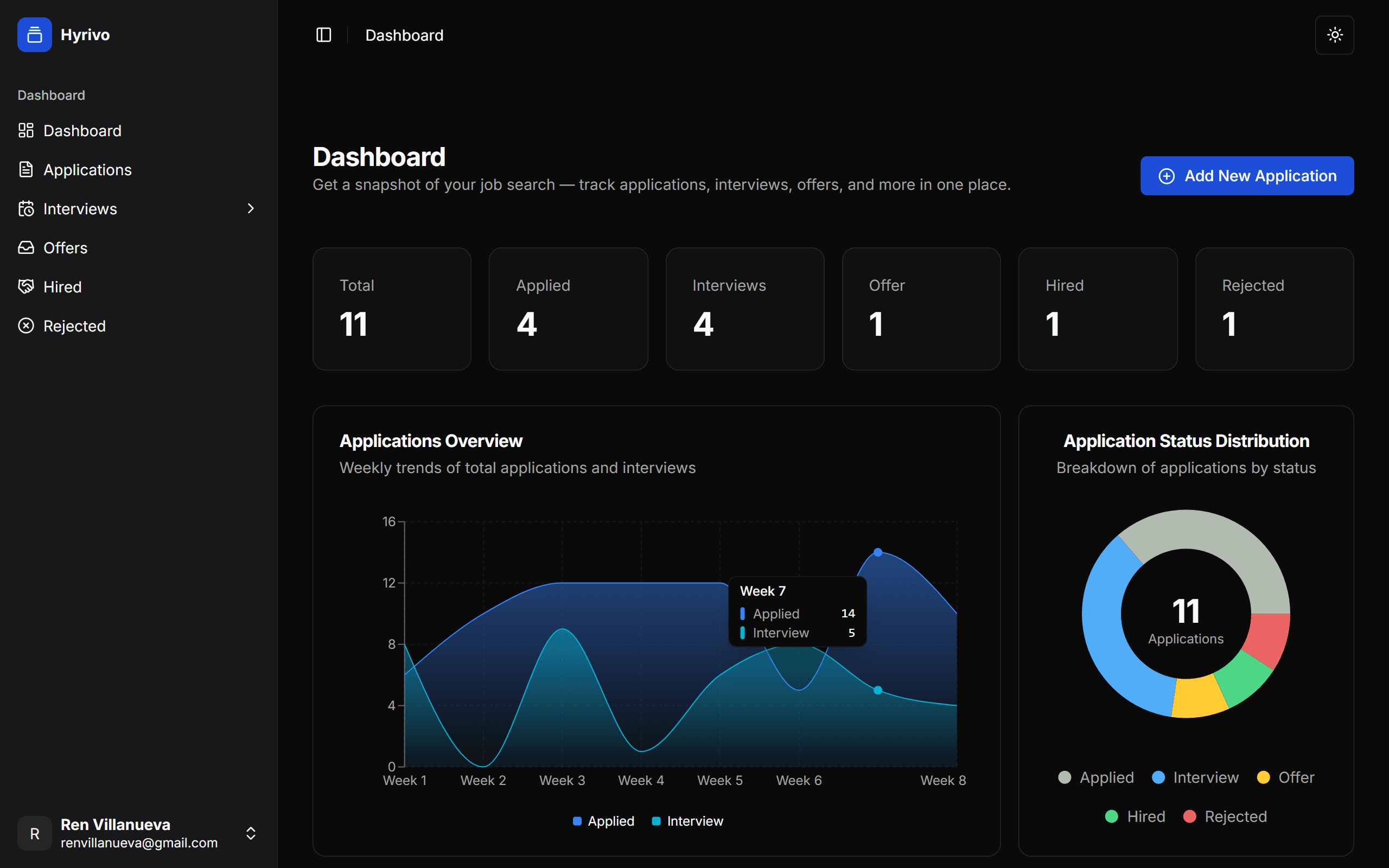Click the Hired legend dot in the donut chart
Image resolution: width=1389 pixels, height=868 pixels.
(x=1112, y=816)
